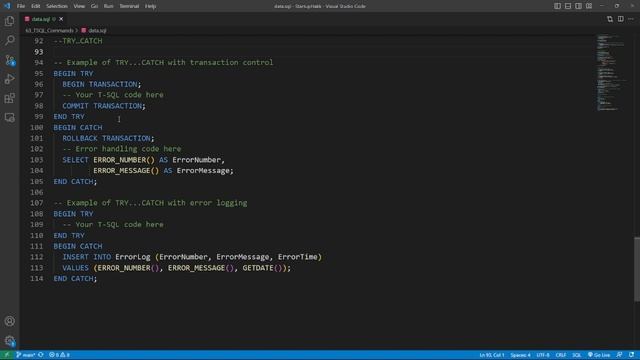
Task: Click the main branch indicator in status bar
Action: [25, 355]
